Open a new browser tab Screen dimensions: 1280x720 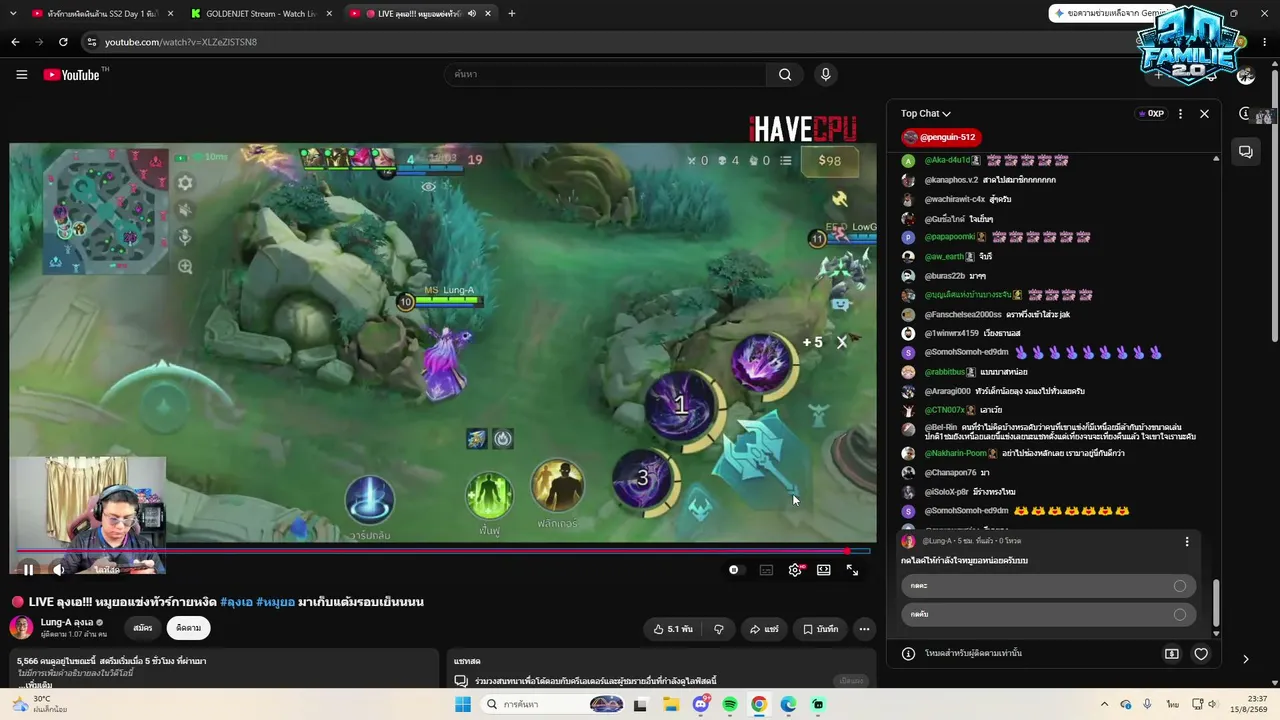(x=511, y=14)
